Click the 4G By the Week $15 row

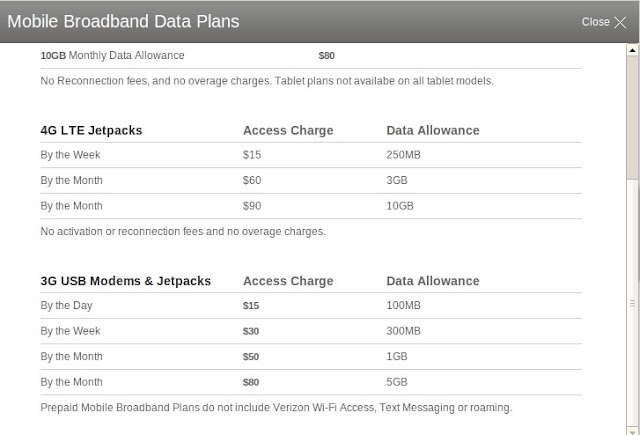coord(311,155)
